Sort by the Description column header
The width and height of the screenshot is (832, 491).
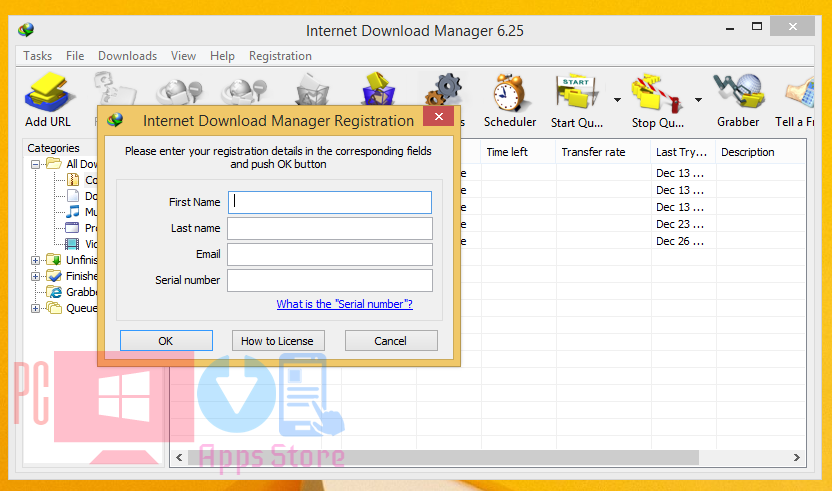pyautogui.click(x=760, y=152)
